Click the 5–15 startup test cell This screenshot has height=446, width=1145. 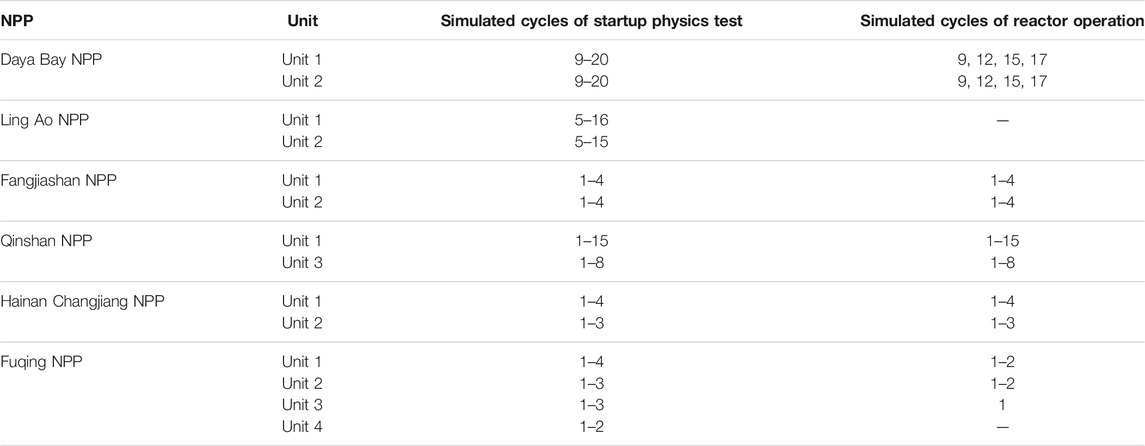tap(592, 142)
